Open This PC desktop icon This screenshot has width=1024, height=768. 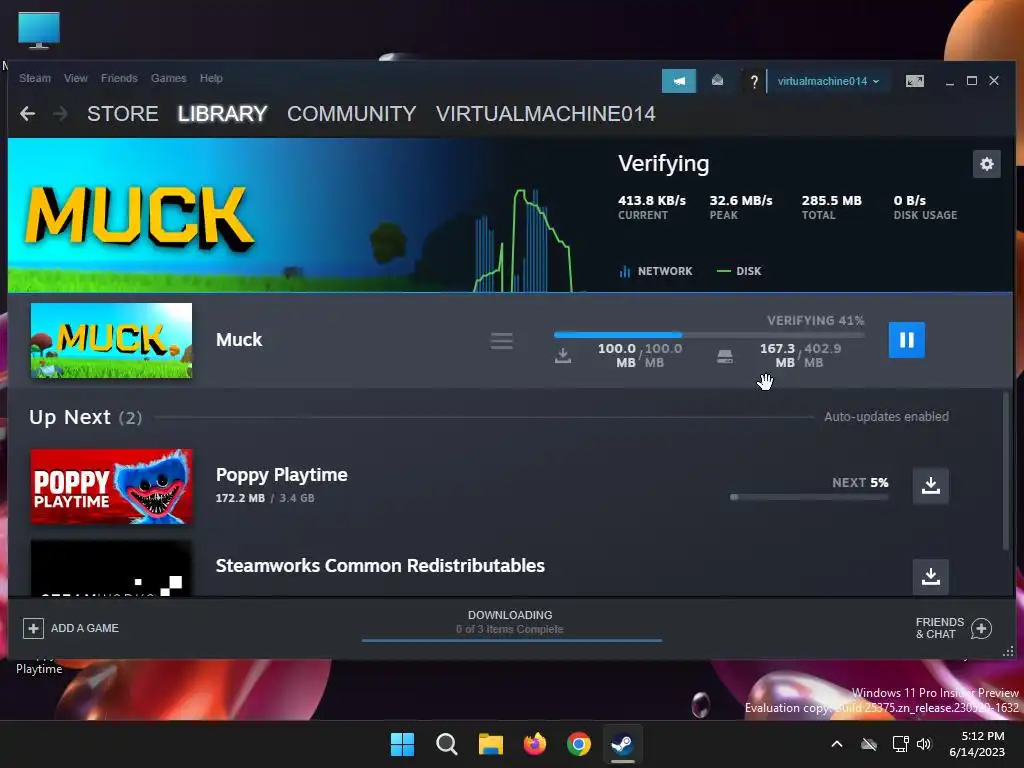tap(39, 30)
